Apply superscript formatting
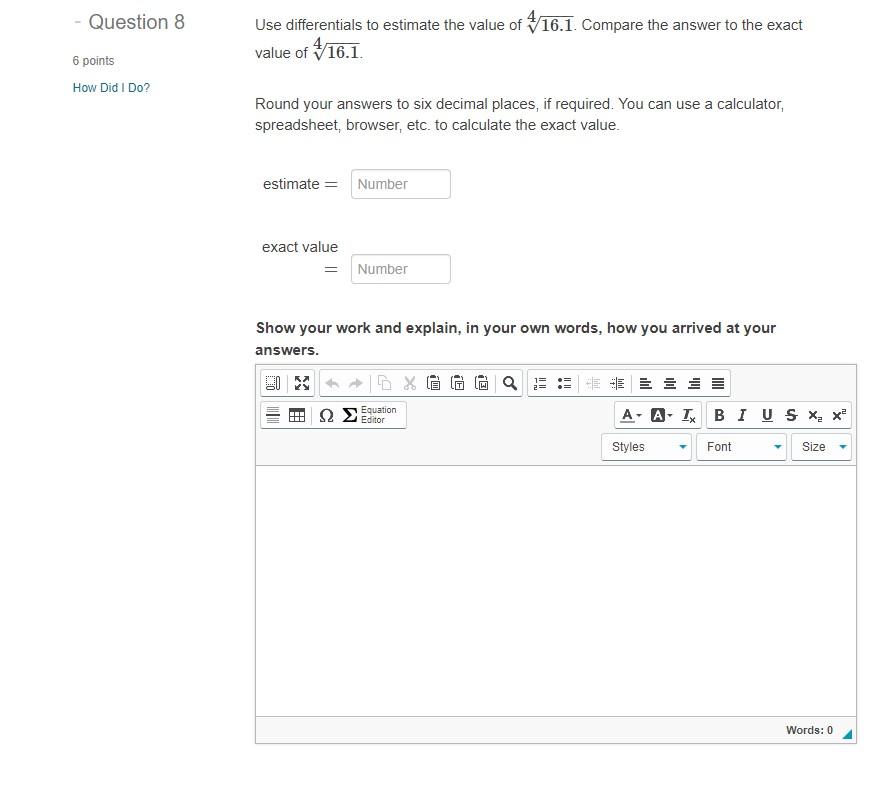Viewport: 871px width, 794px height. 838,415
